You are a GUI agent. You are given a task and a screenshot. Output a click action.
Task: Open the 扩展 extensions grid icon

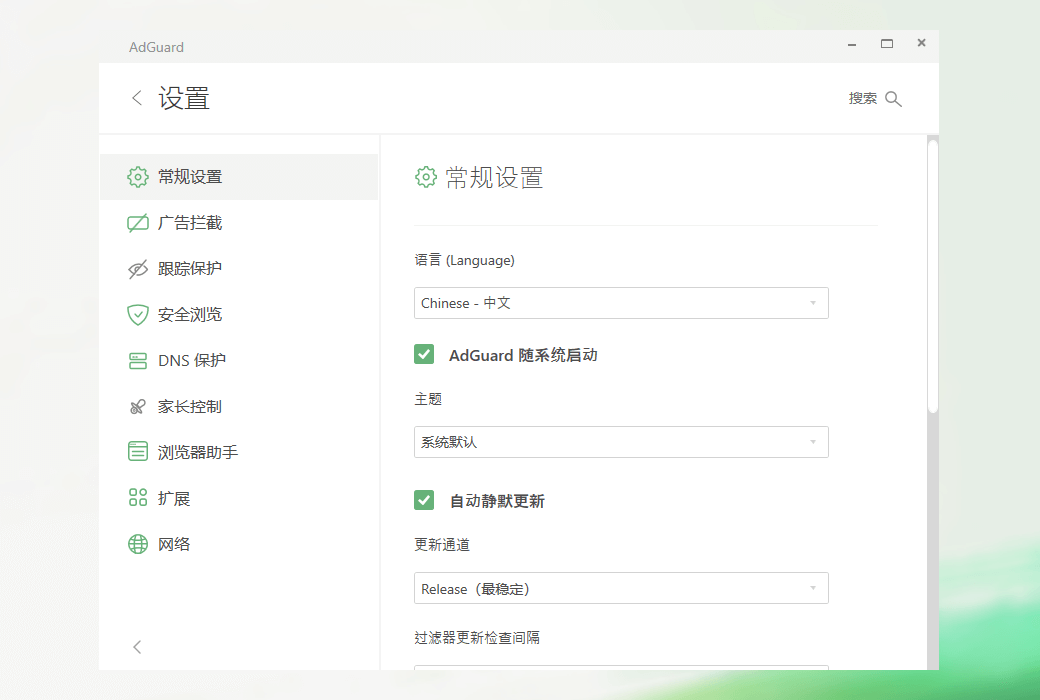tap(138, 497)
